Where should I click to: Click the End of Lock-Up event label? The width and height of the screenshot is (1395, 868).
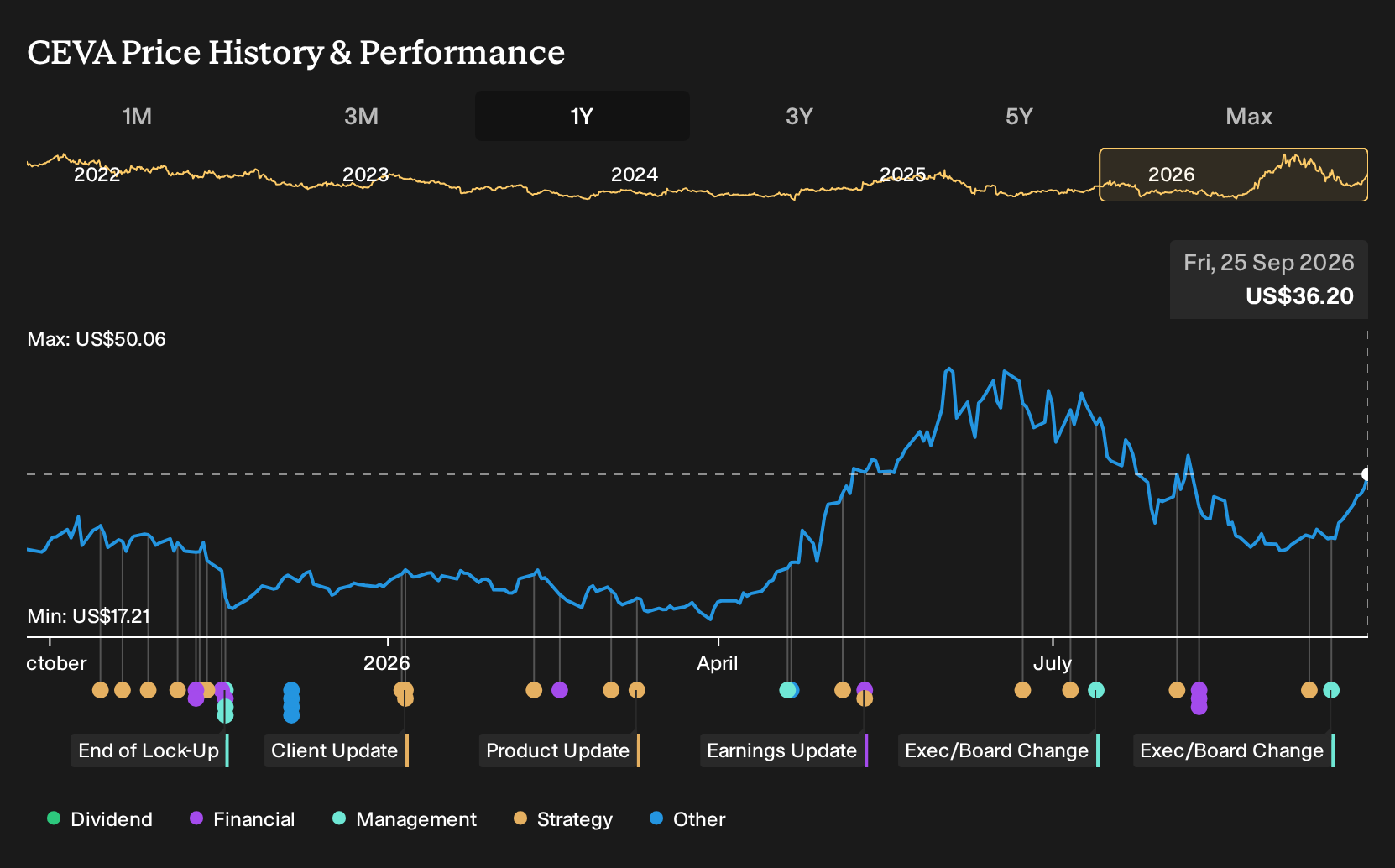click(x=149, y=750)
